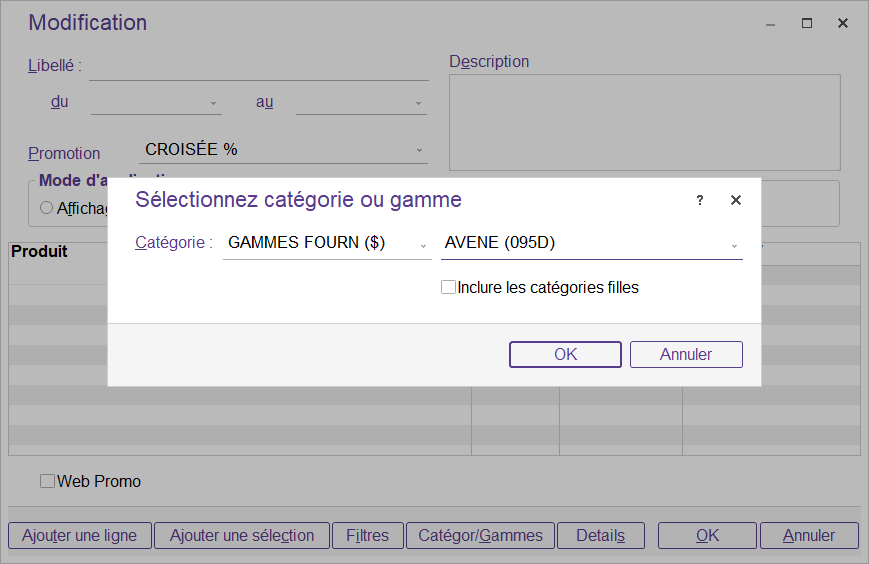Click Ajouter une sélection button

tap(242, 535)
